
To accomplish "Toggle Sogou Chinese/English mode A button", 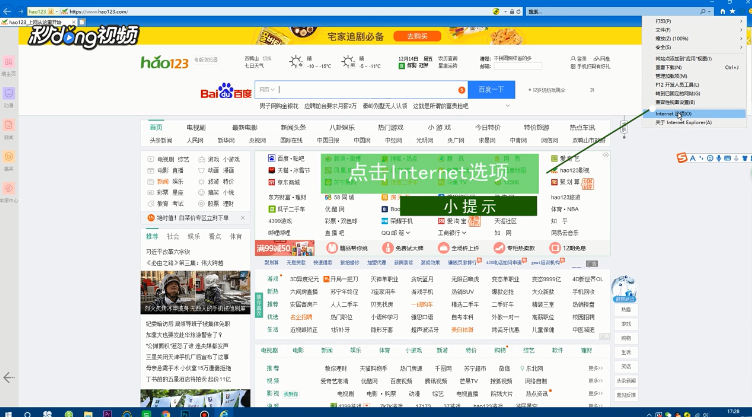I will pos(693,158).
